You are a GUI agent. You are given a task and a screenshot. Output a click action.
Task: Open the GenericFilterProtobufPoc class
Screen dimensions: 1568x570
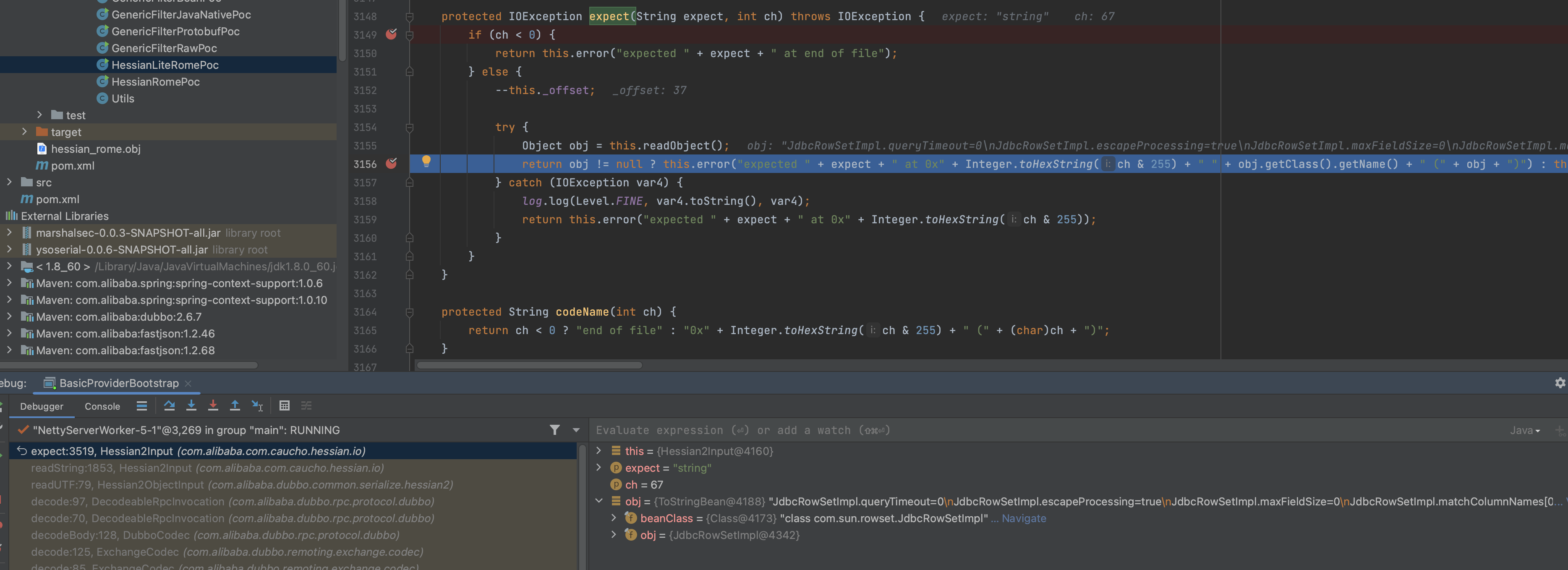tap(175, 31)
